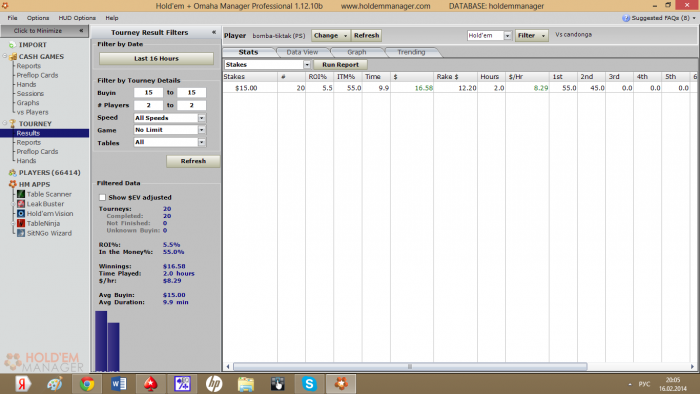Open File Explorer from the taskbar
Image resolution: width=700 pixels, height=394 pixels.
click(x=246, y=384)
